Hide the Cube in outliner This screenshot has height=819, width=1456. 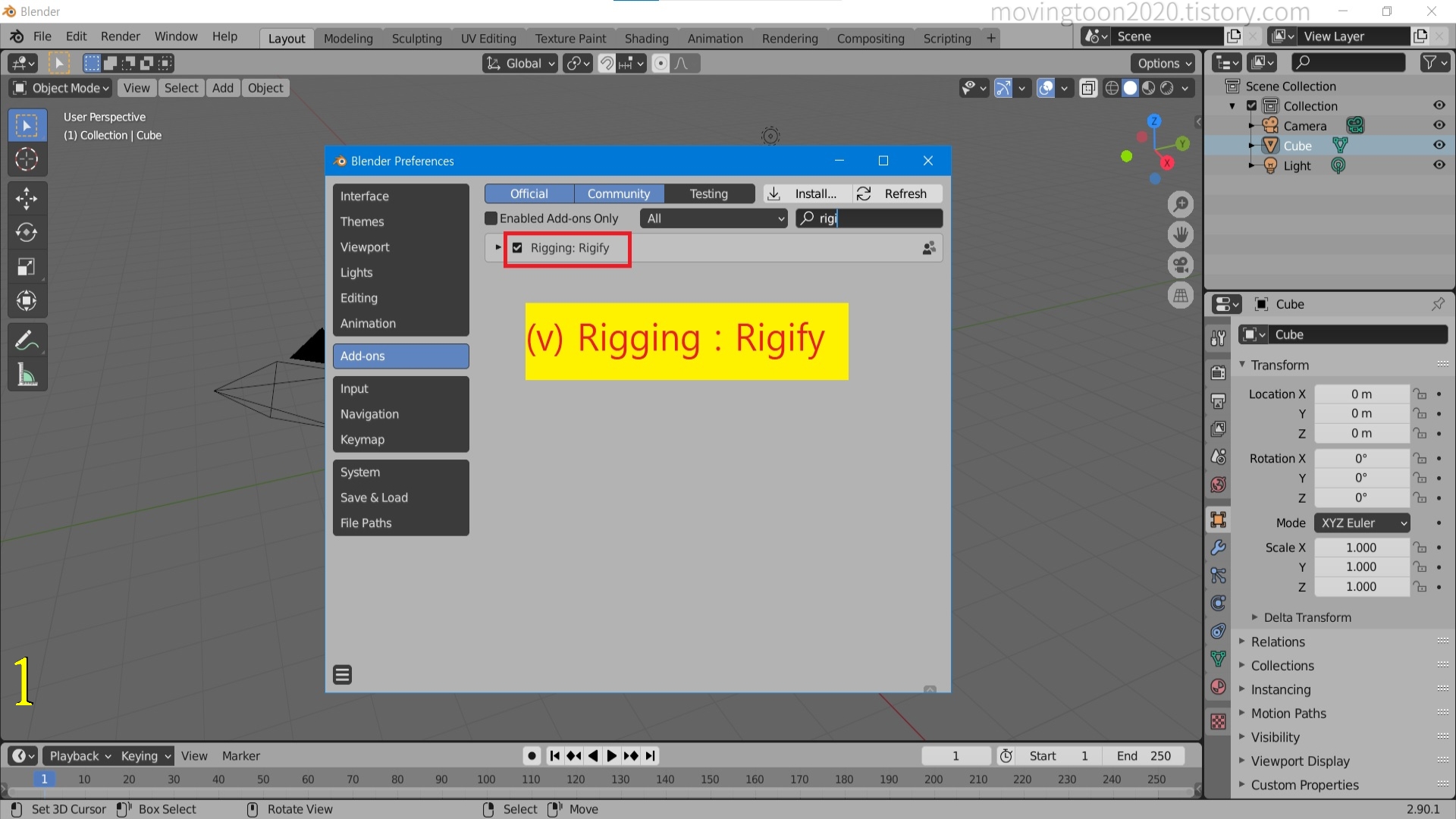coord(1439,145)
